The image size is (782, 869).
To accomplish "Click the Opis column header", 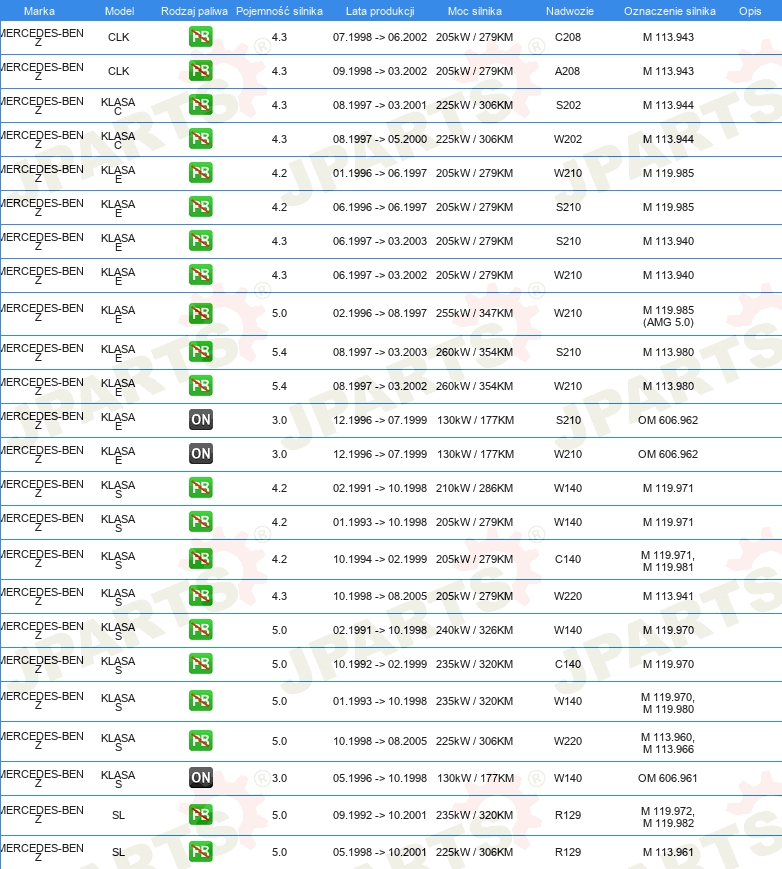I will (x=750, y=11).
